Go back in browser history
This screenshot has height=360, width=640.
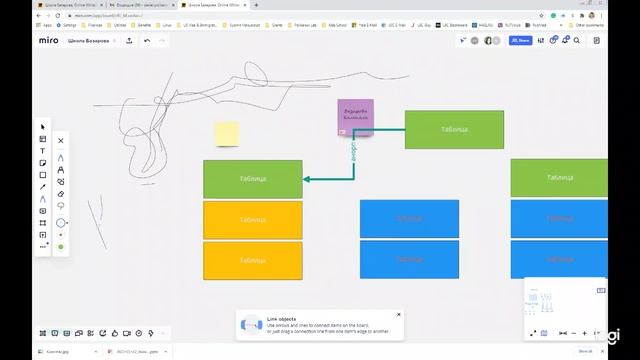coord(39,16)
